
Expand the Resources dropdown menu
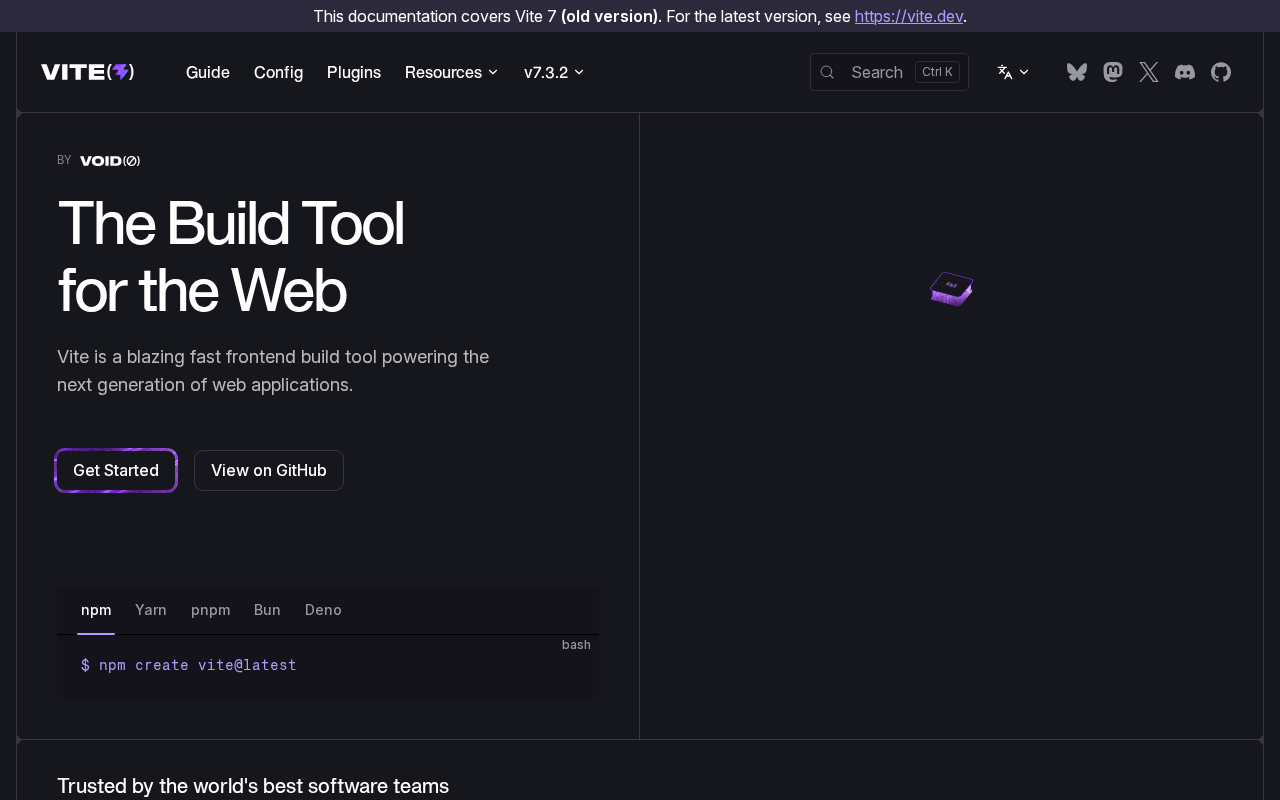(x=451, y=72)
